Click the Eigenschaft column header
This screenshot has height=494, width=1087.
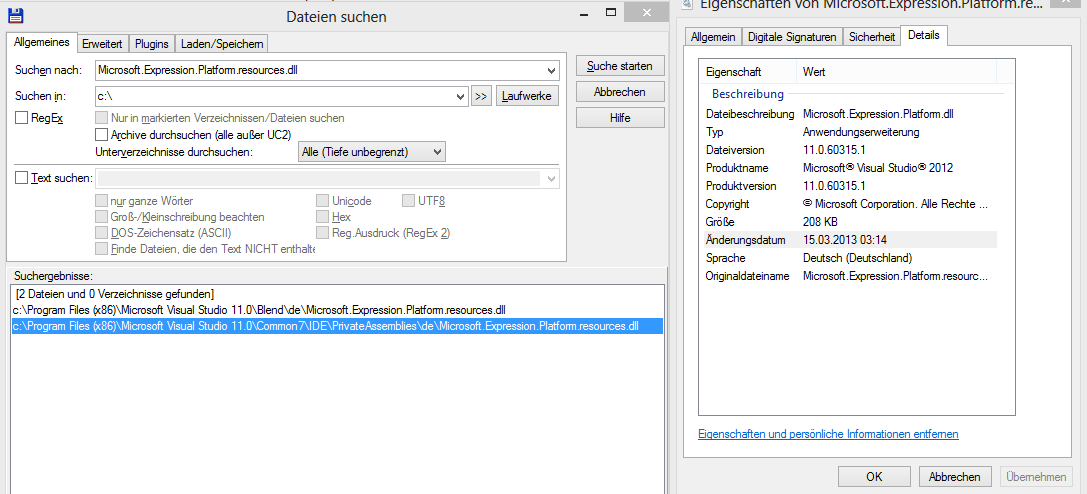point(748,71)
